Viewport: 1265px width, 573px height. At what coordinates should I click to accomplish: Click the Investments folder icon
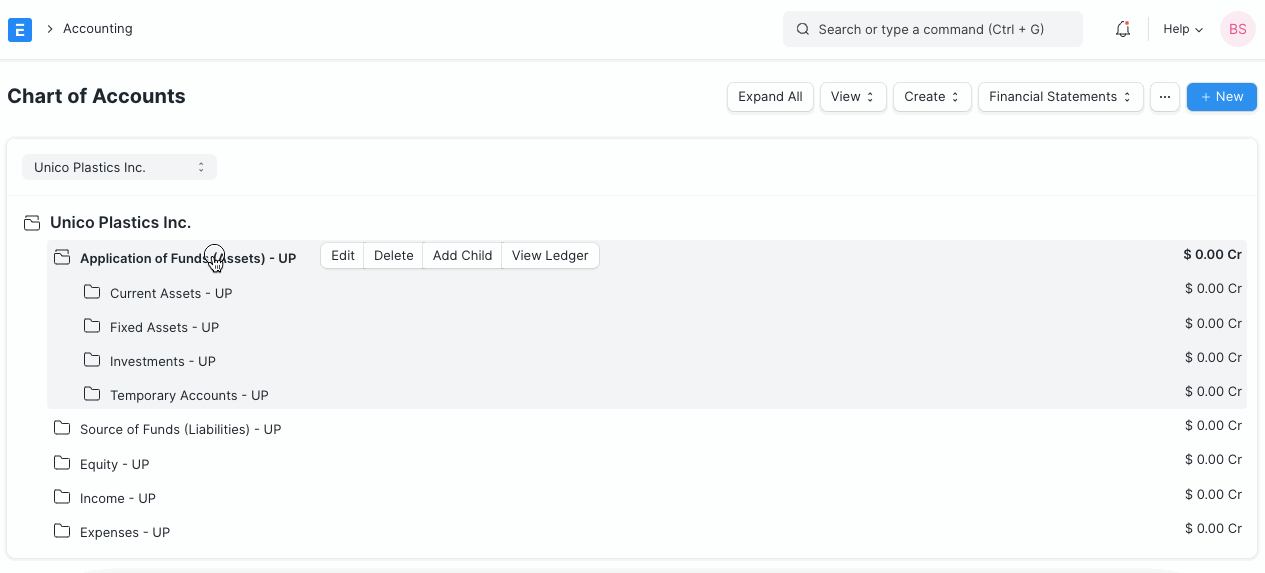(x=92, y=361)
